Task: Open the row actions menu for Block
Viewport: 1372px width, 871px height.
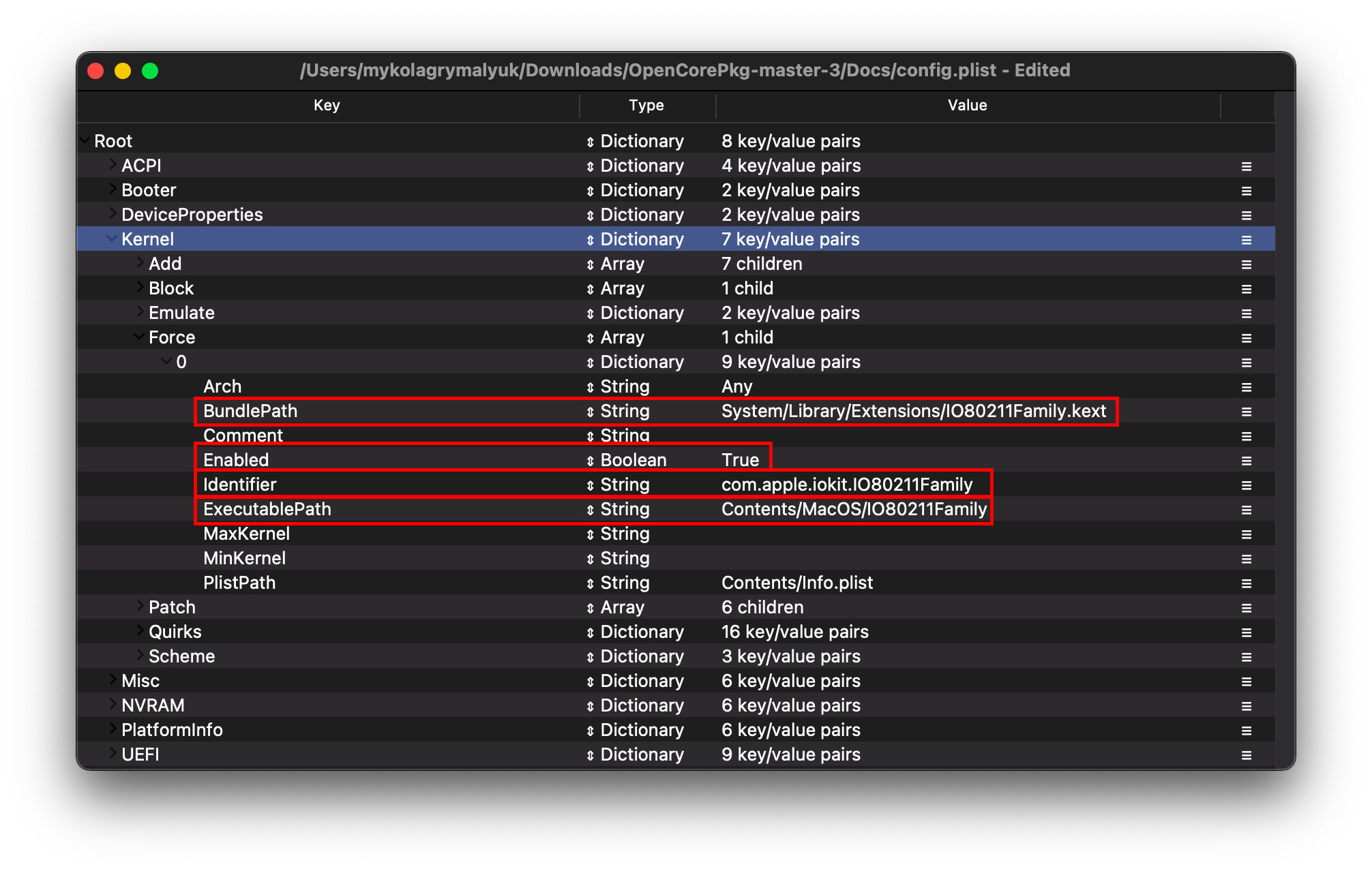Action: click(1246, 288)
